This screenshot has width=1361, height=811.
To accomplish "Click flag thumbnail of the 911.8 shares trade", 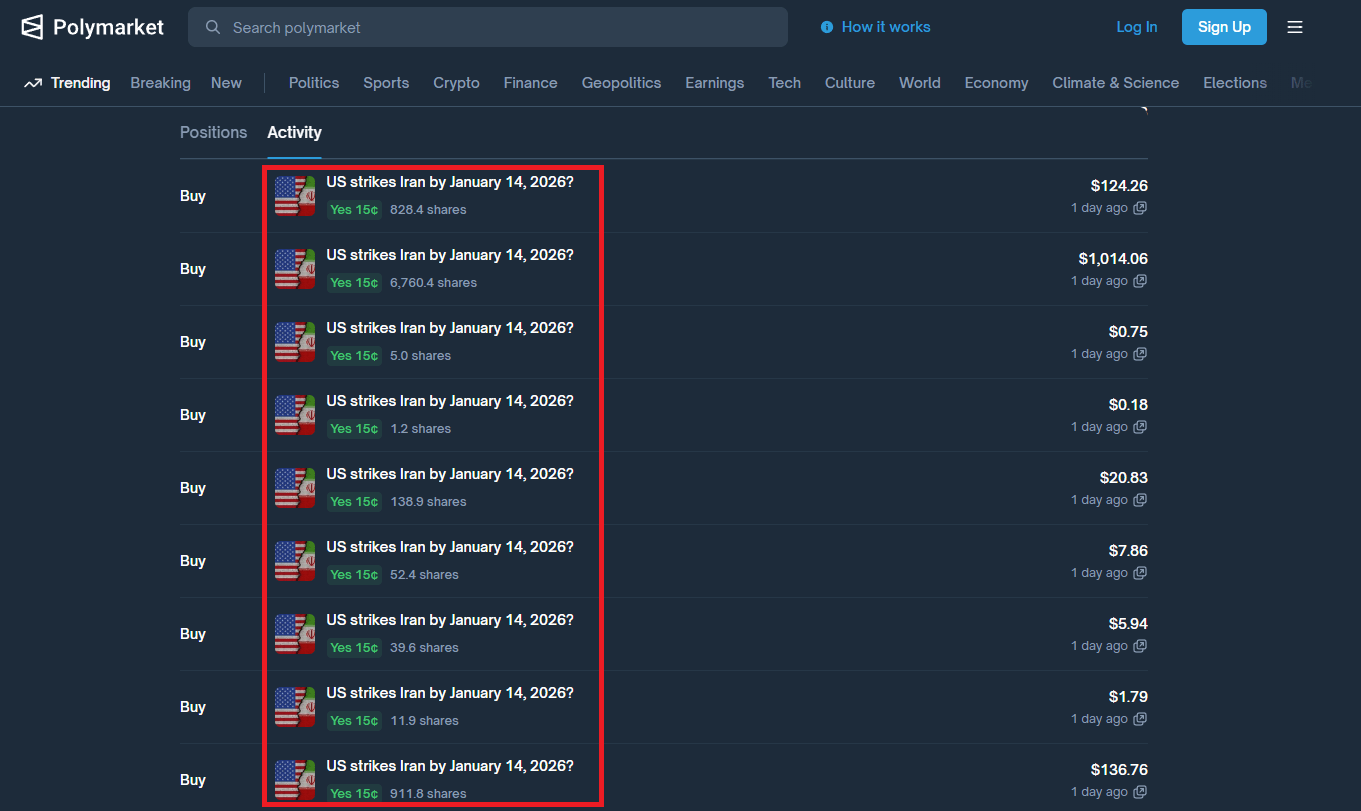I will coord(295,780).
